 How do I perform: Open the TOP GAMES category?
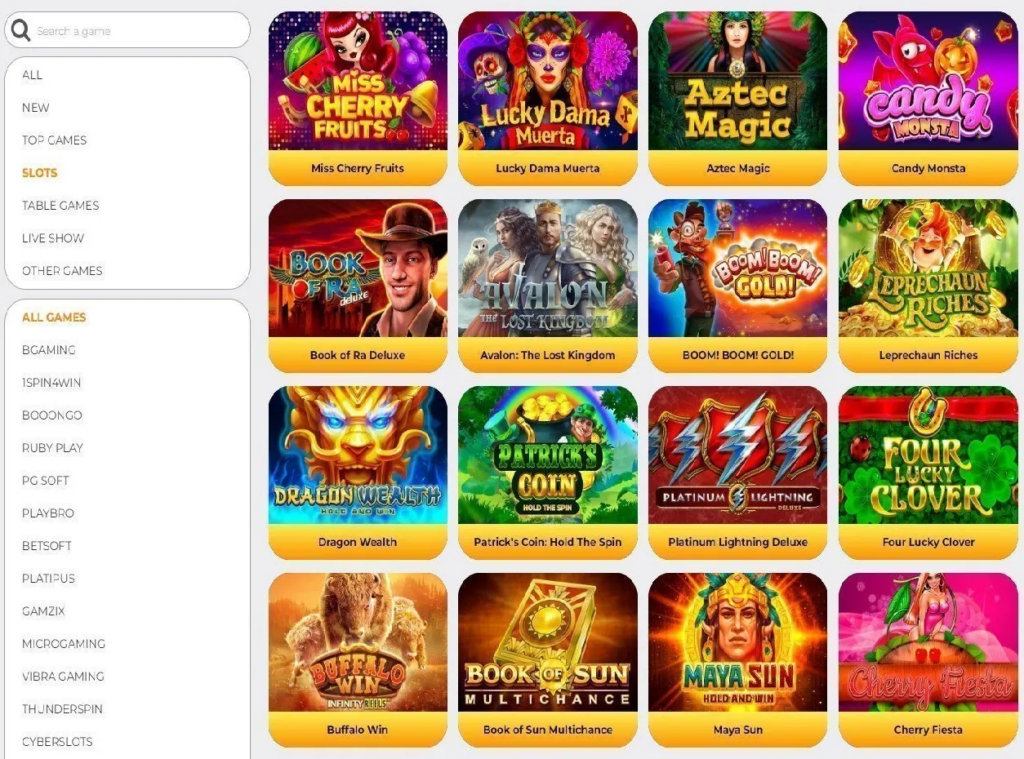tap(54, 140)
